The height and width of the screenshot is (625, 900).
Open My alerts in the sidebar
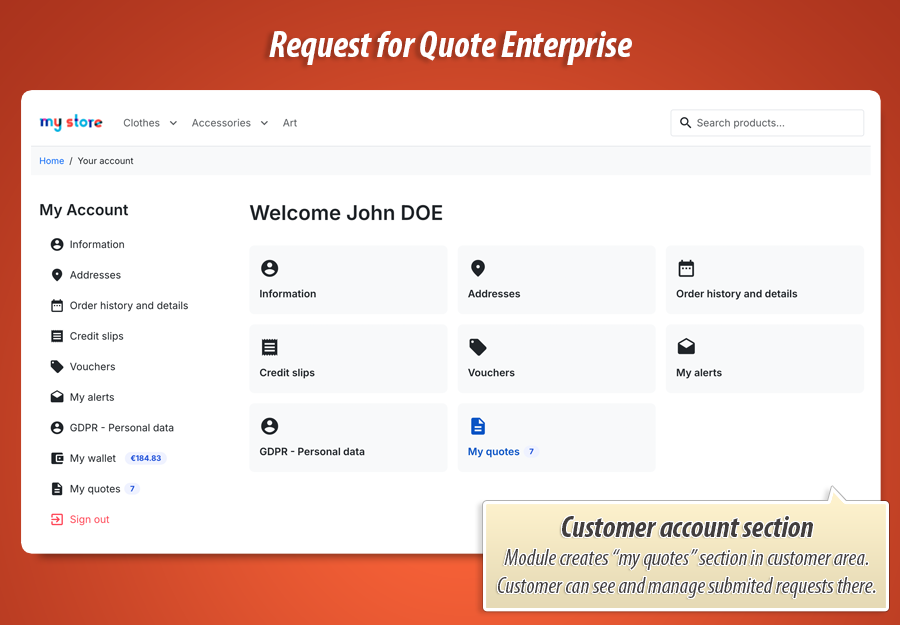[x=92, y=397]
